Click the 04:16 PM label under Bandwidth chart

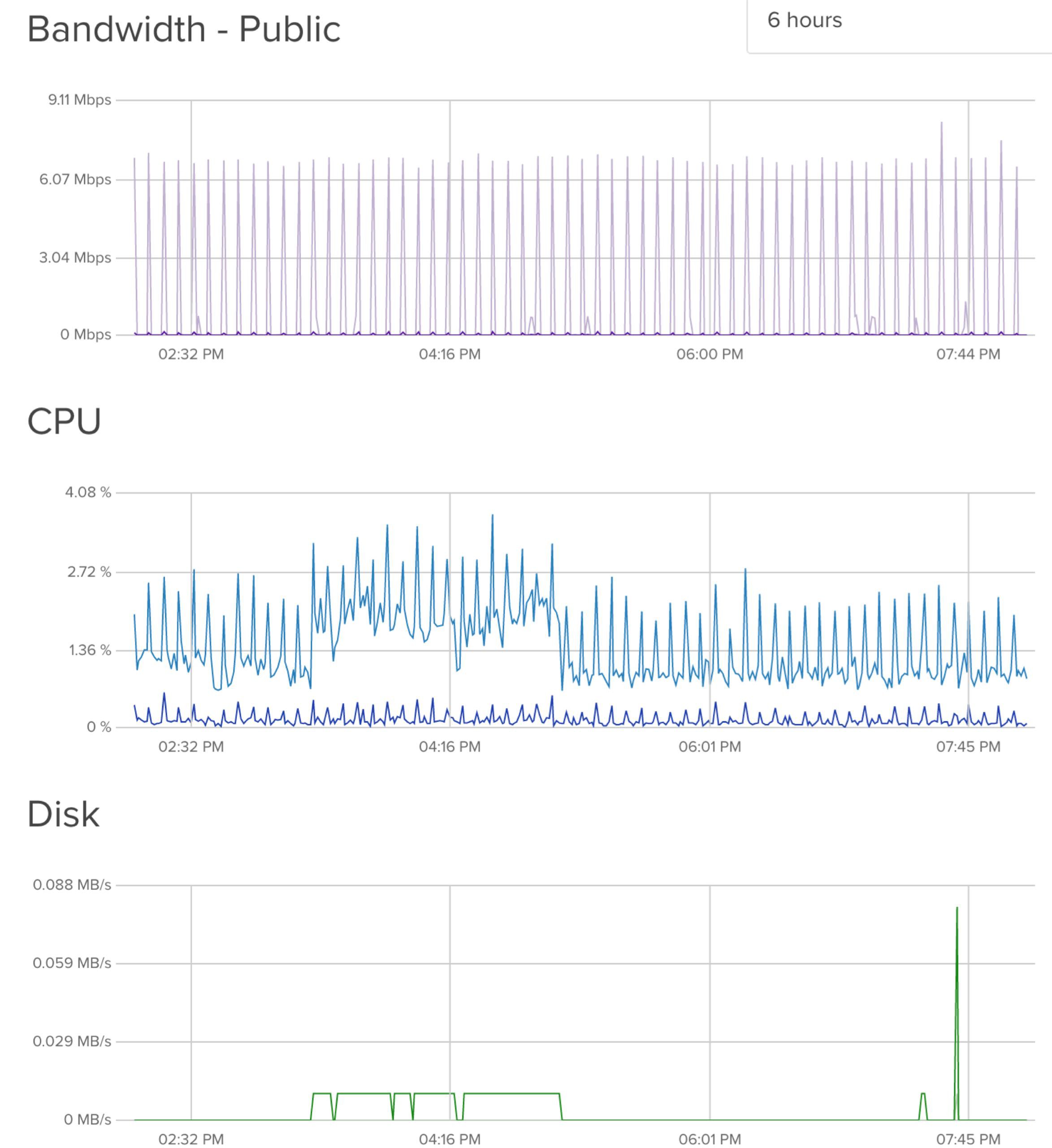450,355
